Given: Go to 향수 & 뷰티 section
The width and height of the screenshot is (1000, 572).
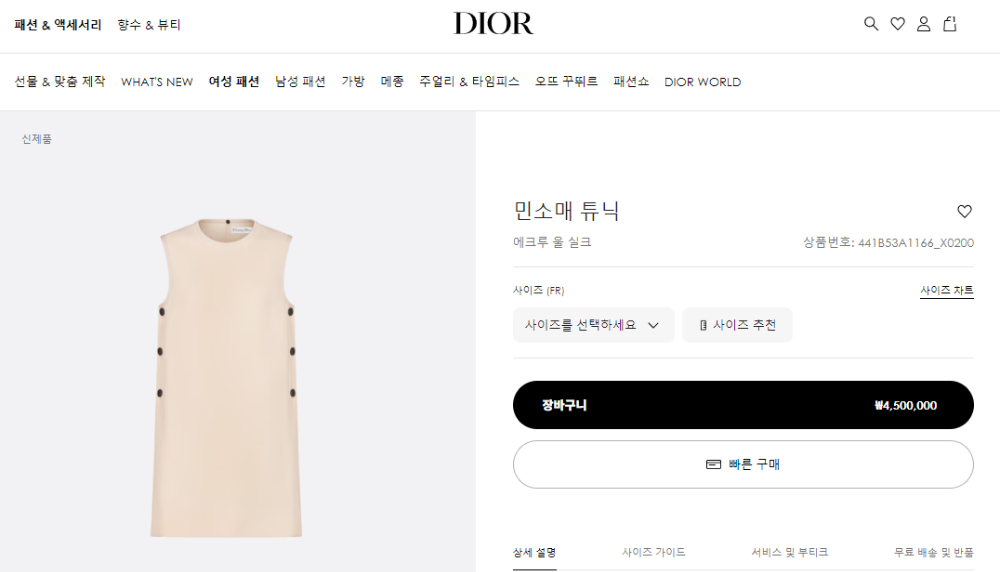Looking at the screenshot, I should click(149, 25).
